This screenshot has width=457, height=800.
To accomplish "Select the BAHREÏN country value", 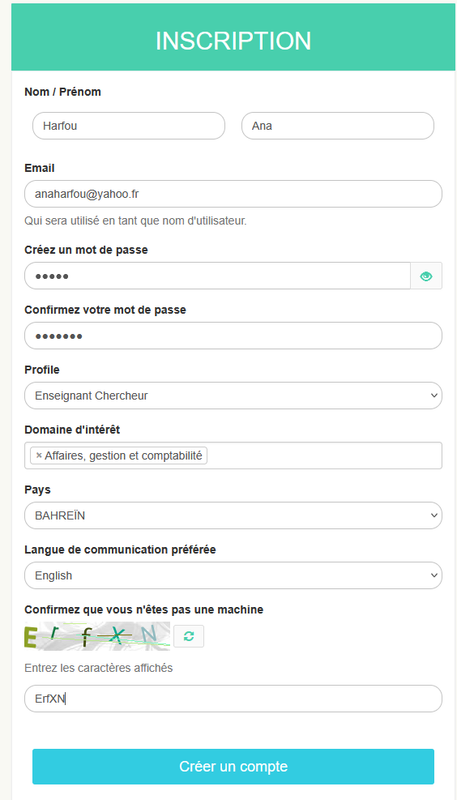I will point(60,515).
